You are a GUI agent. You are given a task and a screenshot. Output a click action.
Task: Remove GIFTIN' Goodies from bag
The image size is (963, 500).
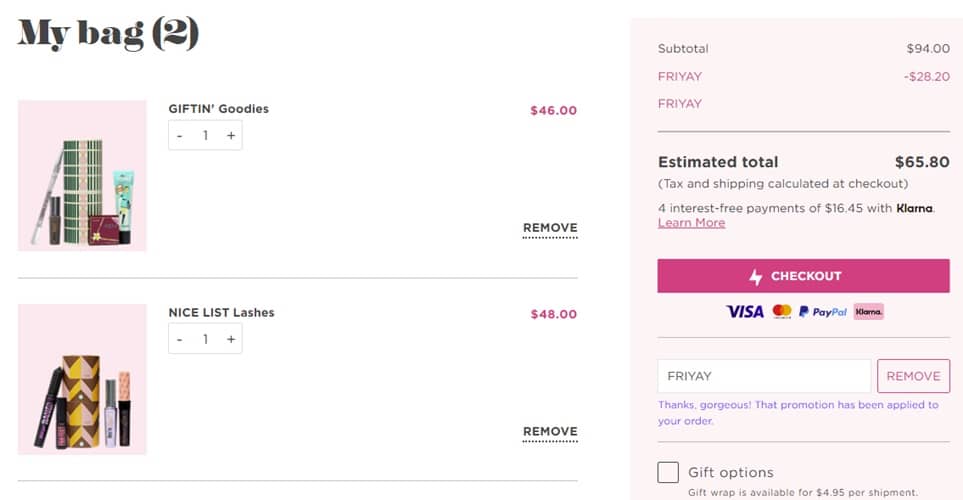(550, 228)
